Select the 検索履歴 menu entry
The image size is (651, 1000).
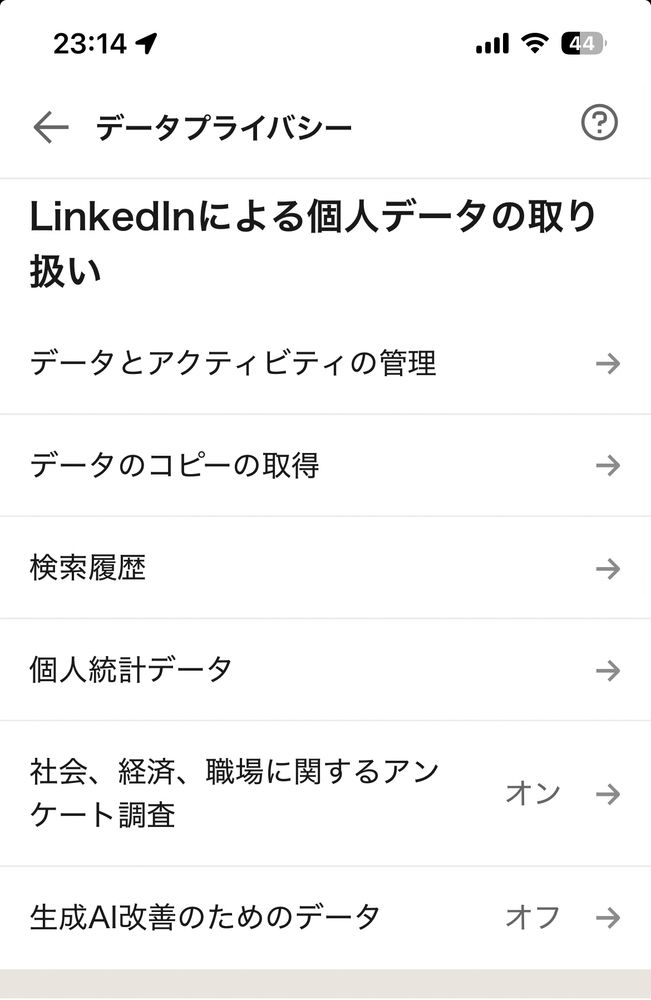tap(325, 568)
